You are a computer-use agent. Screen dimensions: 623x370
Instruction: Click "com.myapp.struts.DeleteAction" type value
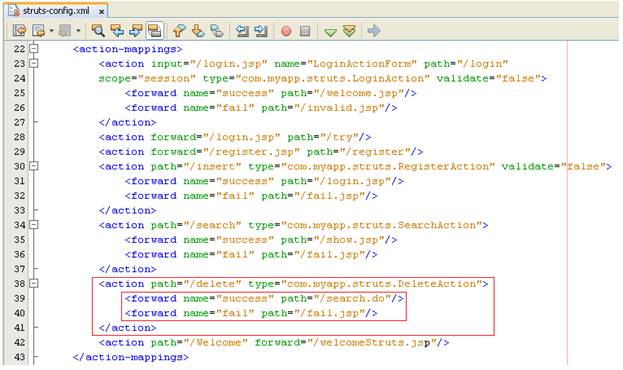(381, 284)
